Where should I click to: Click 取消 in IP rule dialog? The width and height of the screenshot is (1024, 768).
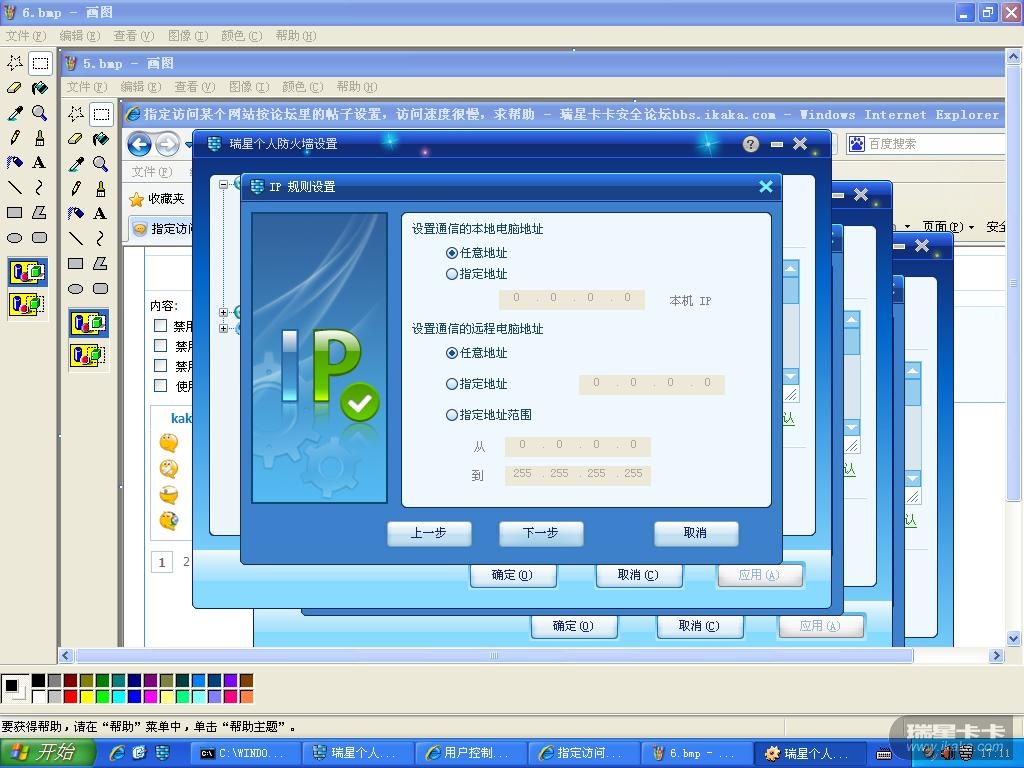(696, 533)
